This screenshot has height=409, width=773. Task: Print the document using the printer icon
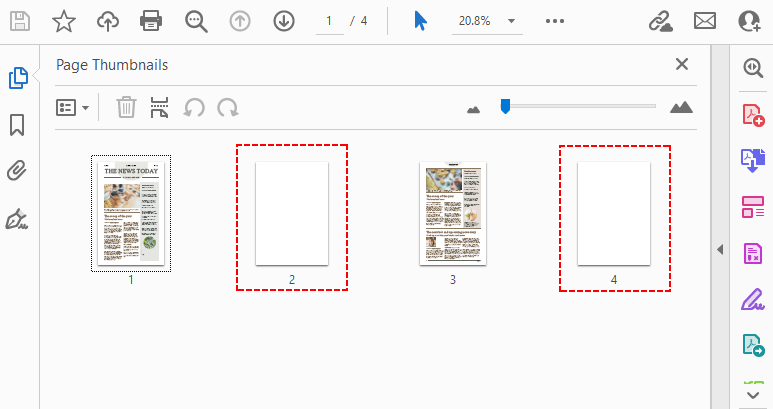pos(151,21)
